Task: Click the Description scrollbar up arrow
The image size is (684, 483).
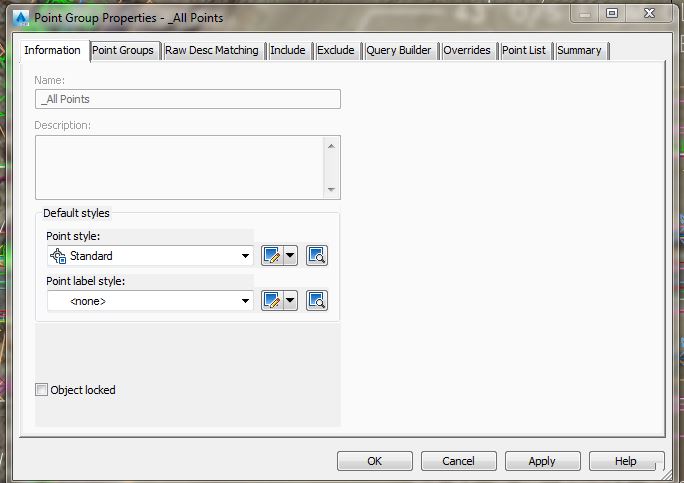Action: 331,146
